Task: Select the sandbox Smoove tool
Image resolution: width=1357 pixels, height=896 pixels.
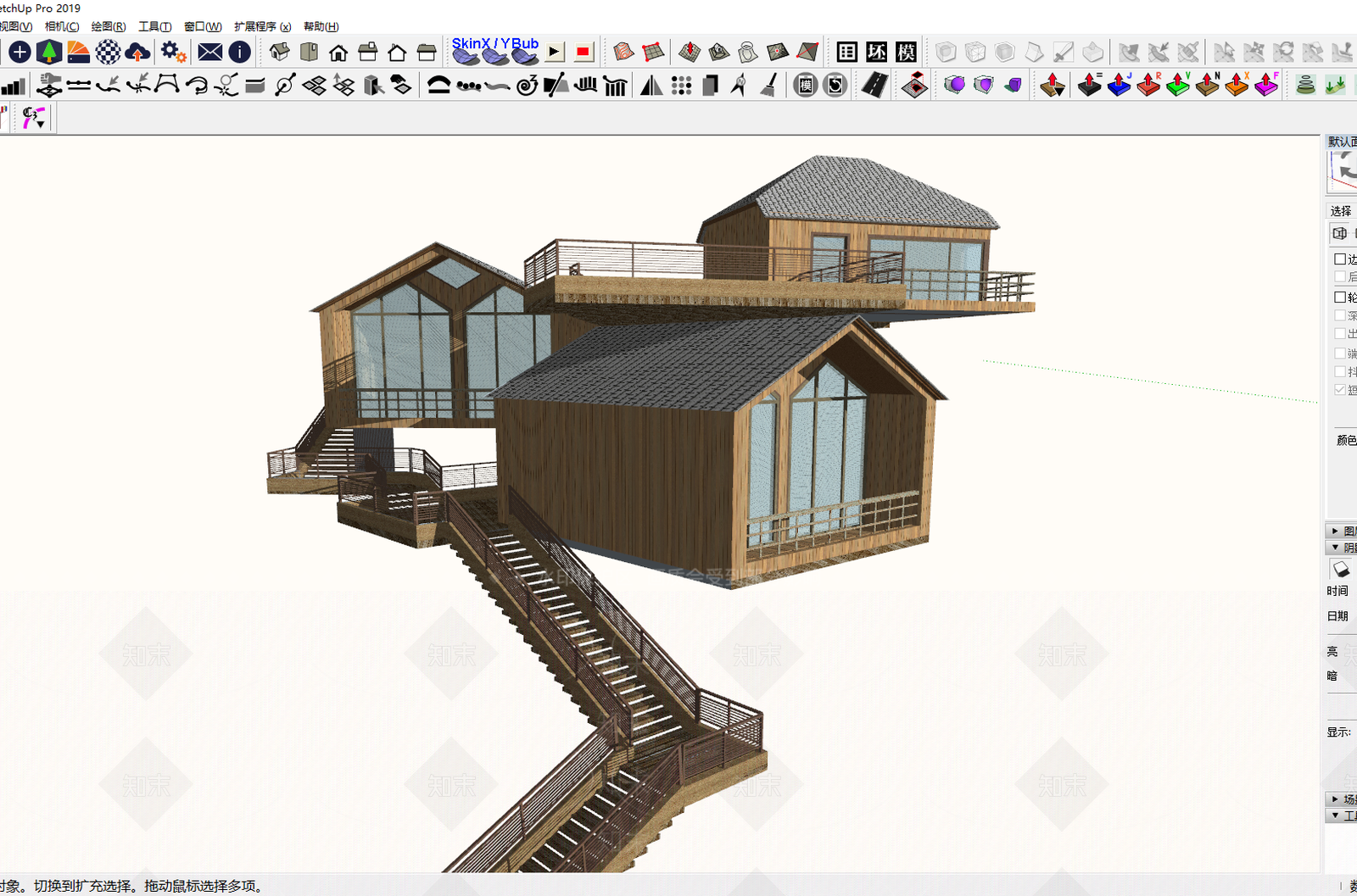Action: 690,53
